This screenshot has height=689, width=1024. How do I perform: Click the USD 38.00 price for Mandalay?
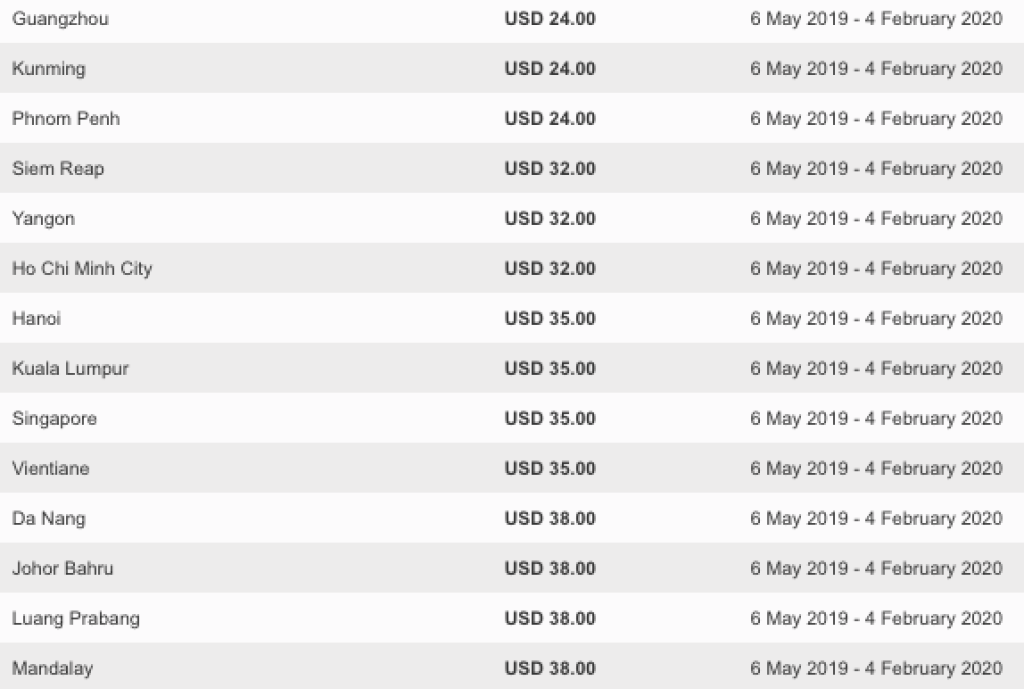coord(550,669)
